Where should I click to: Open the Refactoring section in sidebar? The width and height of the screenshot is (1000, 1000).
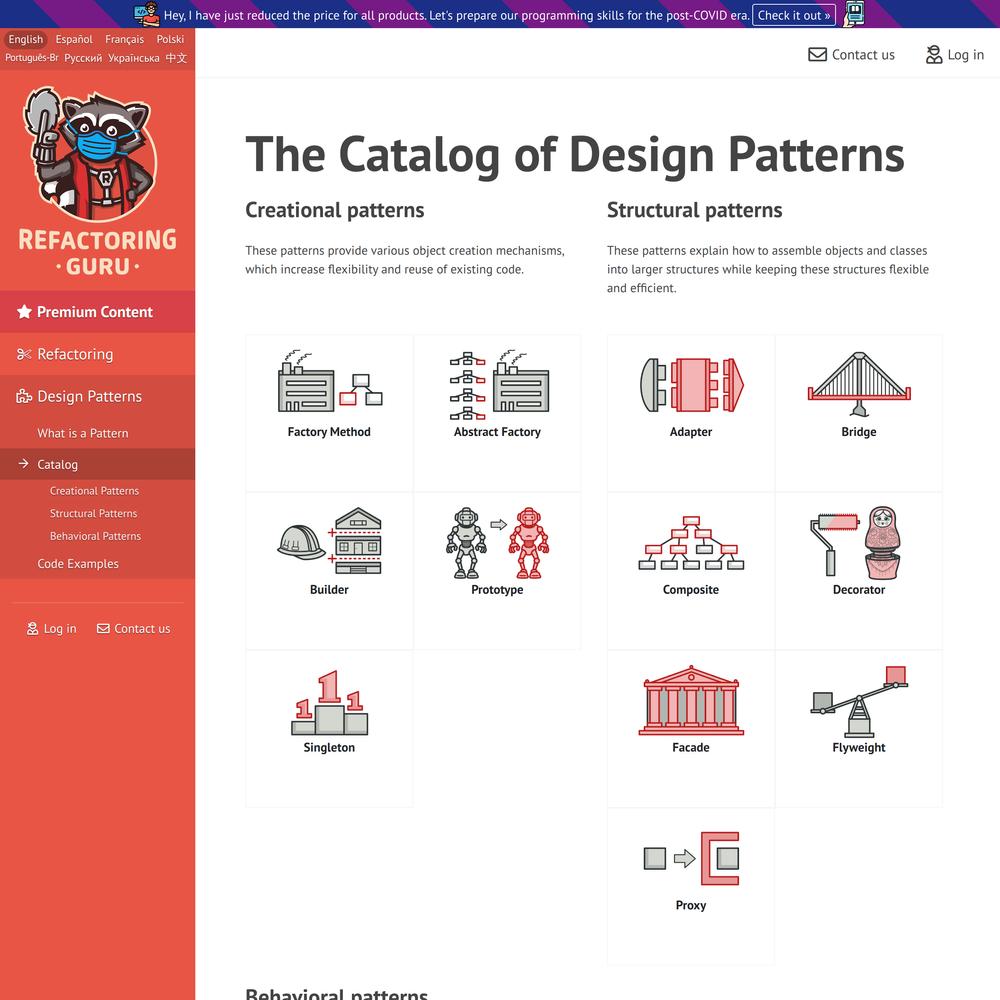[x=98, y=354]
